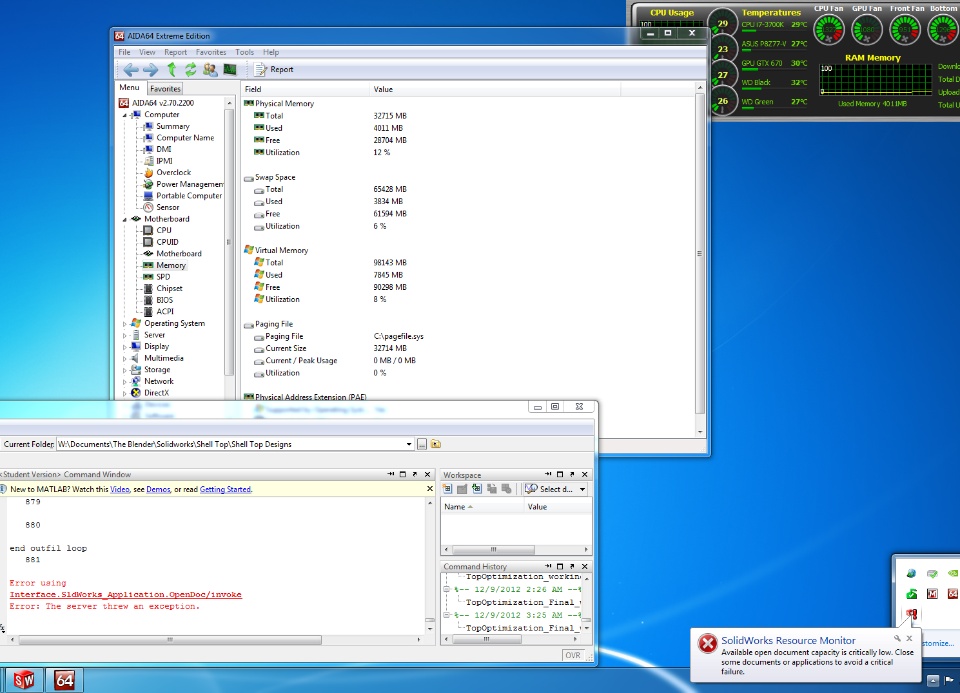Open Action Center via the flag icon
The height and width of the screenshot is (693, 960).
pyautogui.click(x=950, y=680)
